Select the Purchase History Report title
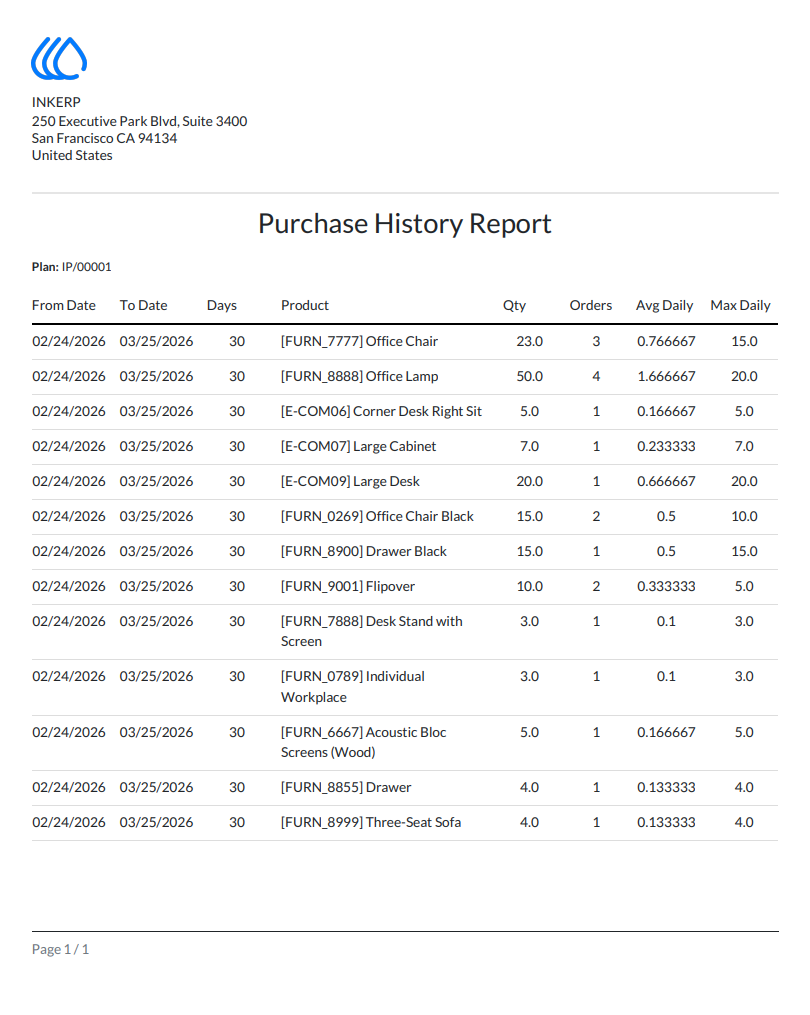 pos(405,224)
